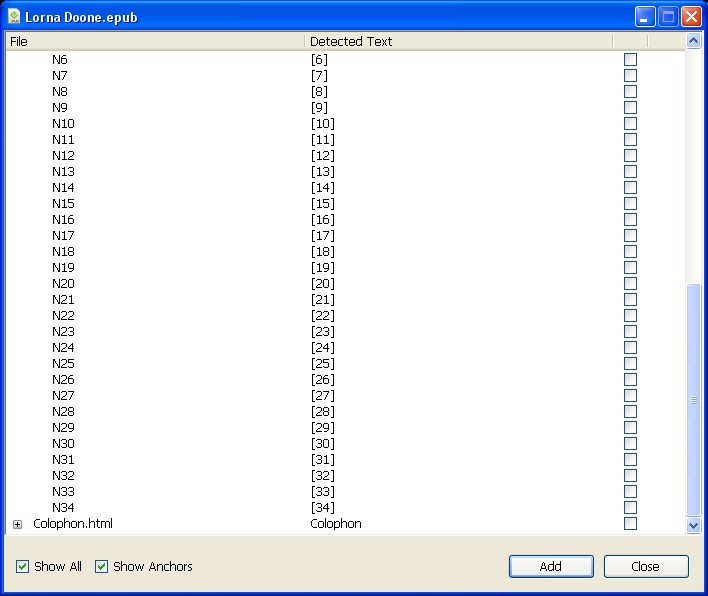The height and width of the screenshot is (596, 708).
Task: Toggle the Show Anchors checkbox
Action: pos(102,566)
